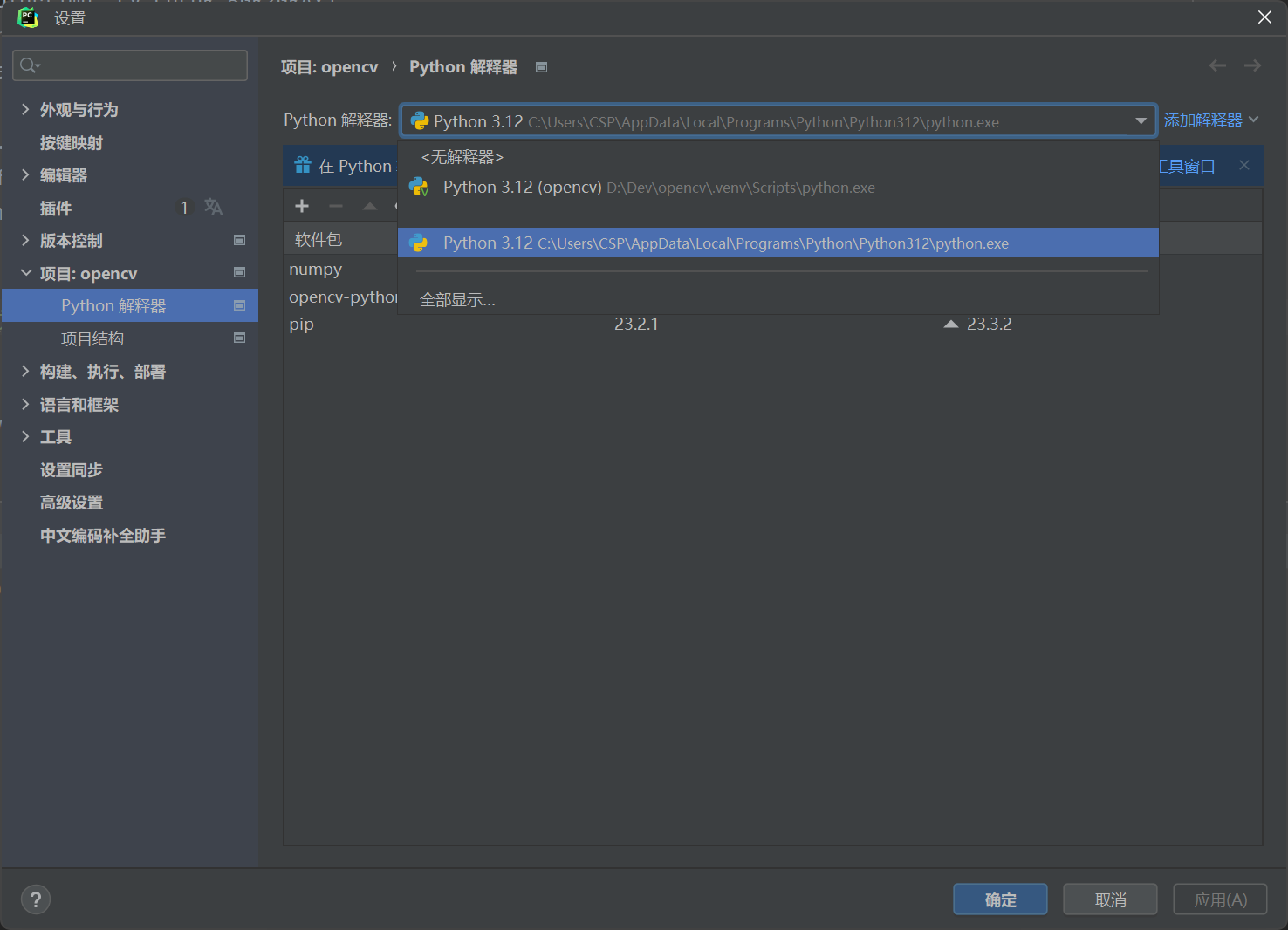Remove package with the minus icon
The width and height of the screenshot is (1288, 930).
pyautogui.click(x=336, y=206)
